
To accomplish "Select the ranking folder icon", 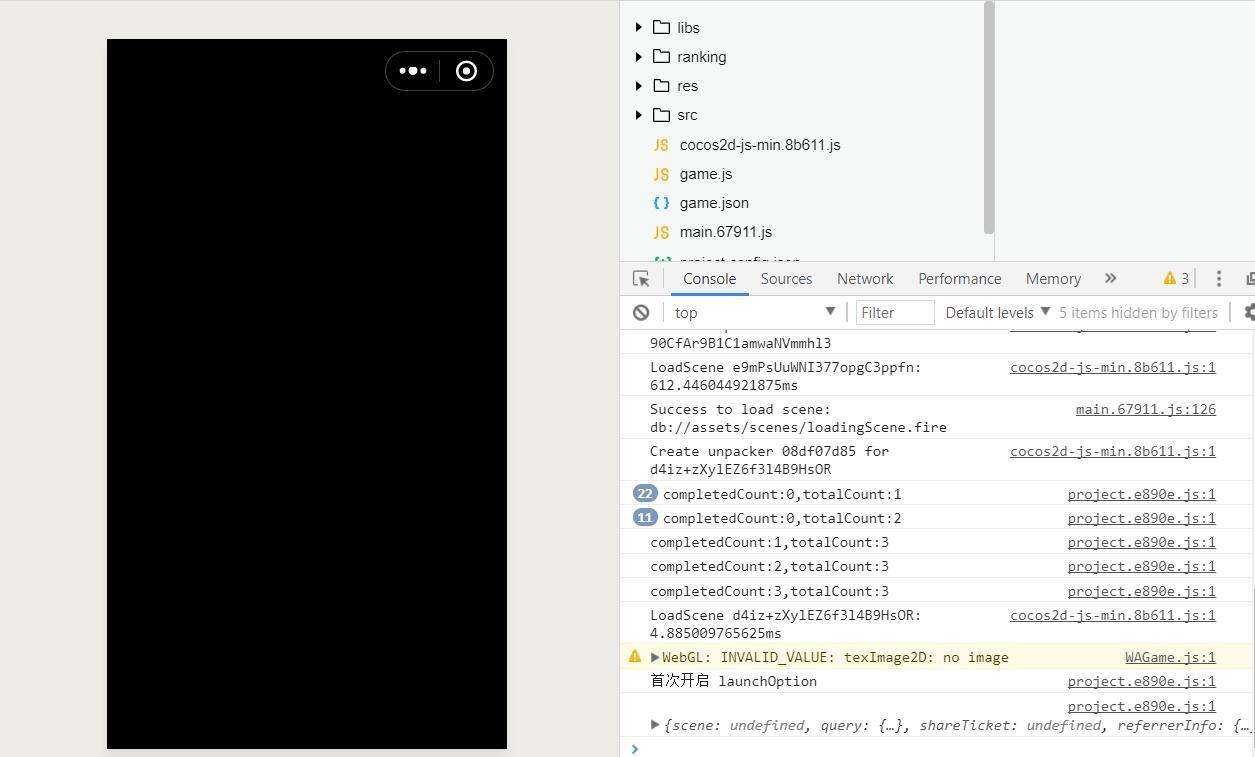I will [x=661, y=56].
